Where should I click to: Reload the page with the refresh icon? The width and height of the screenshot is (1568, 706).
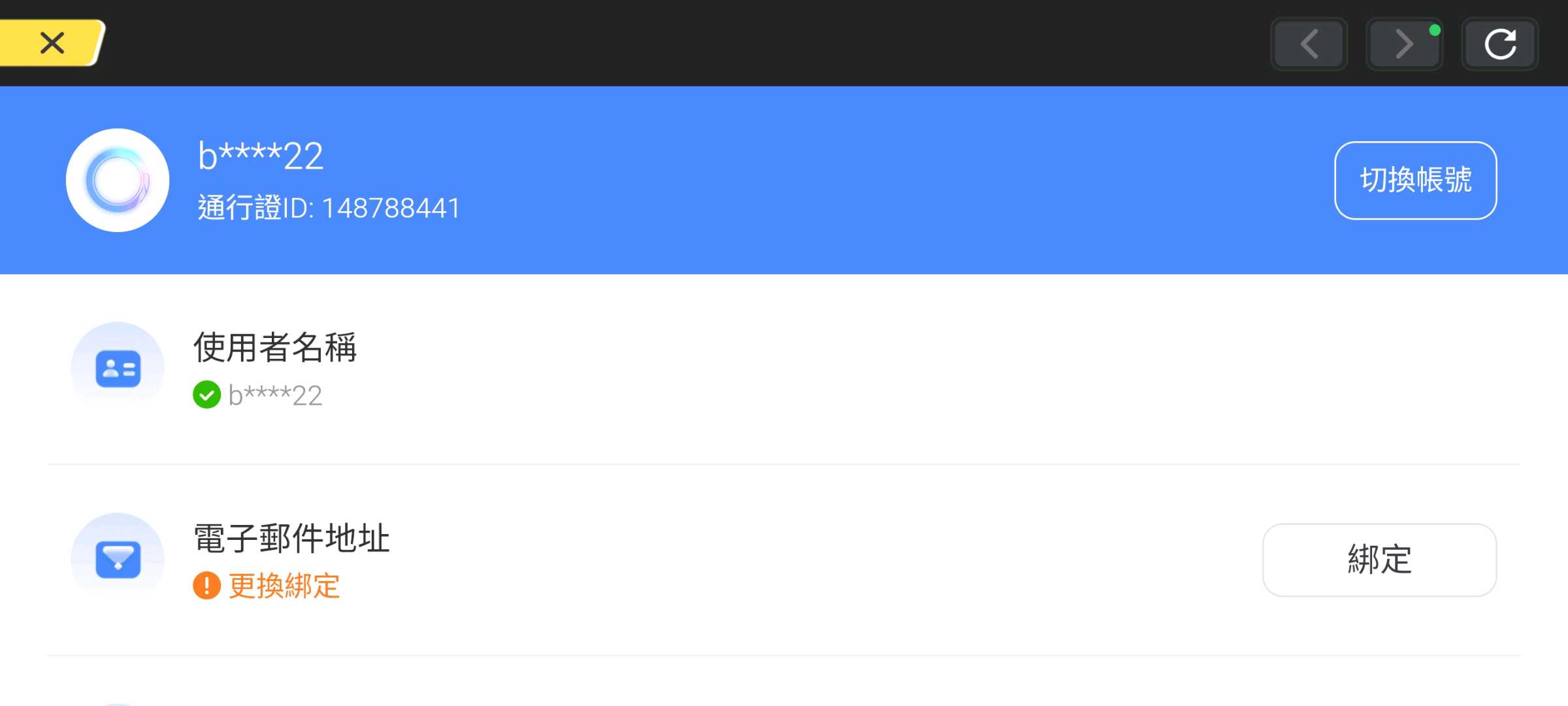[x=1500, y=44]
